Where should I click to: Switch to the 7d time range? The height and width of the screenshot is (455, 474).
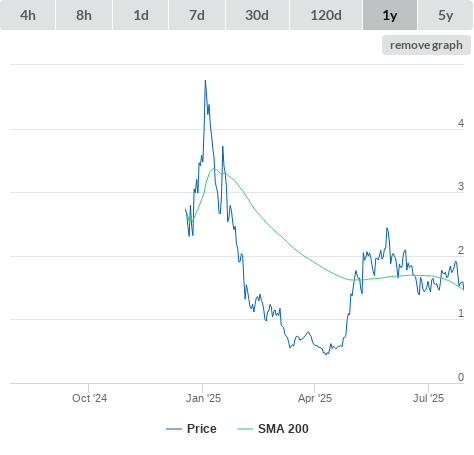197,15
